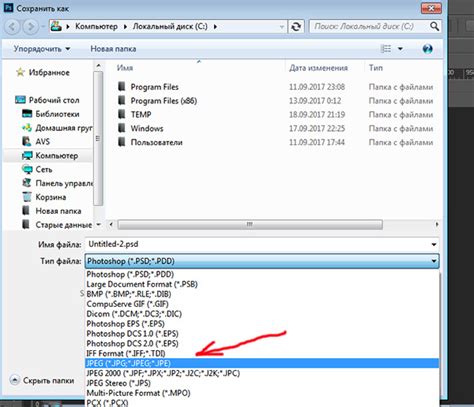Image resolution: width=474 pixels, height=407 pixels.
Task: Click the magnifier icon in the search box
Action: tap(434, 26)
